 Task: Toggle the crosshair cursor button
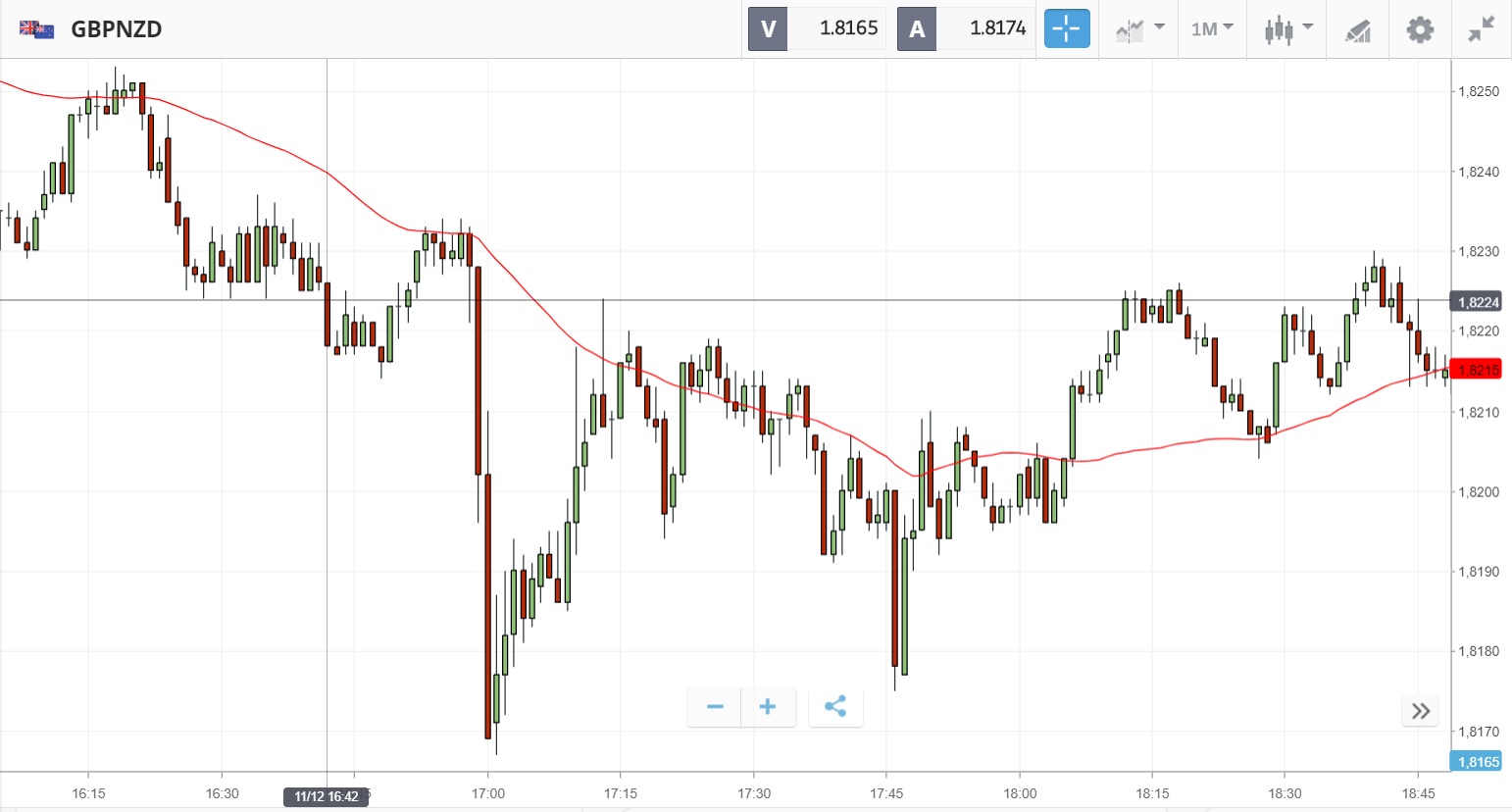(x=1066, y=29)
